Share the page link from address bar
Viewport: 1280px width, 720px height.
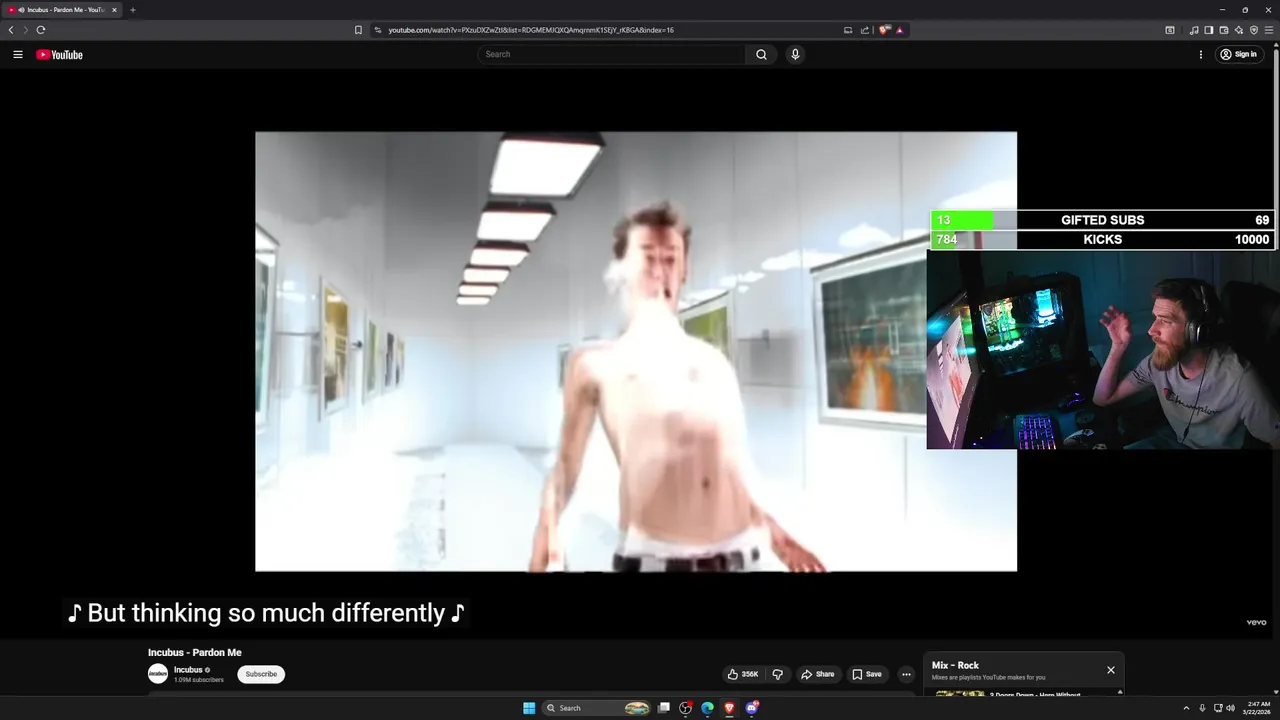point(864,30)
